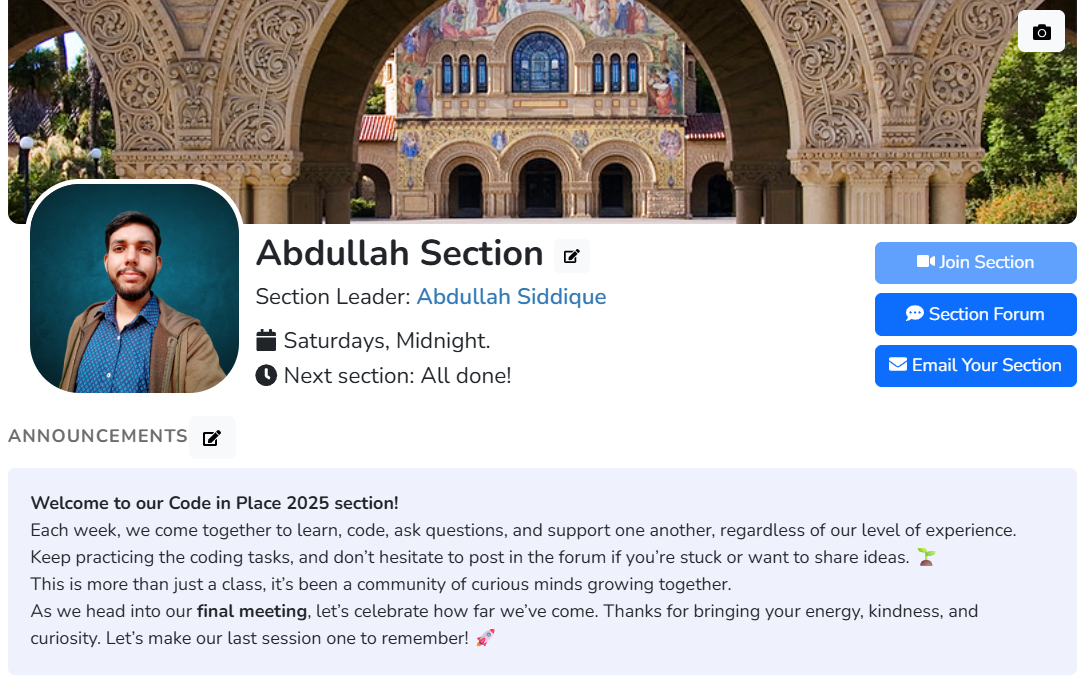Click the seedling emoji in the announcement
The width and height of the screenshot is (1079, 676).
(925, 557)
